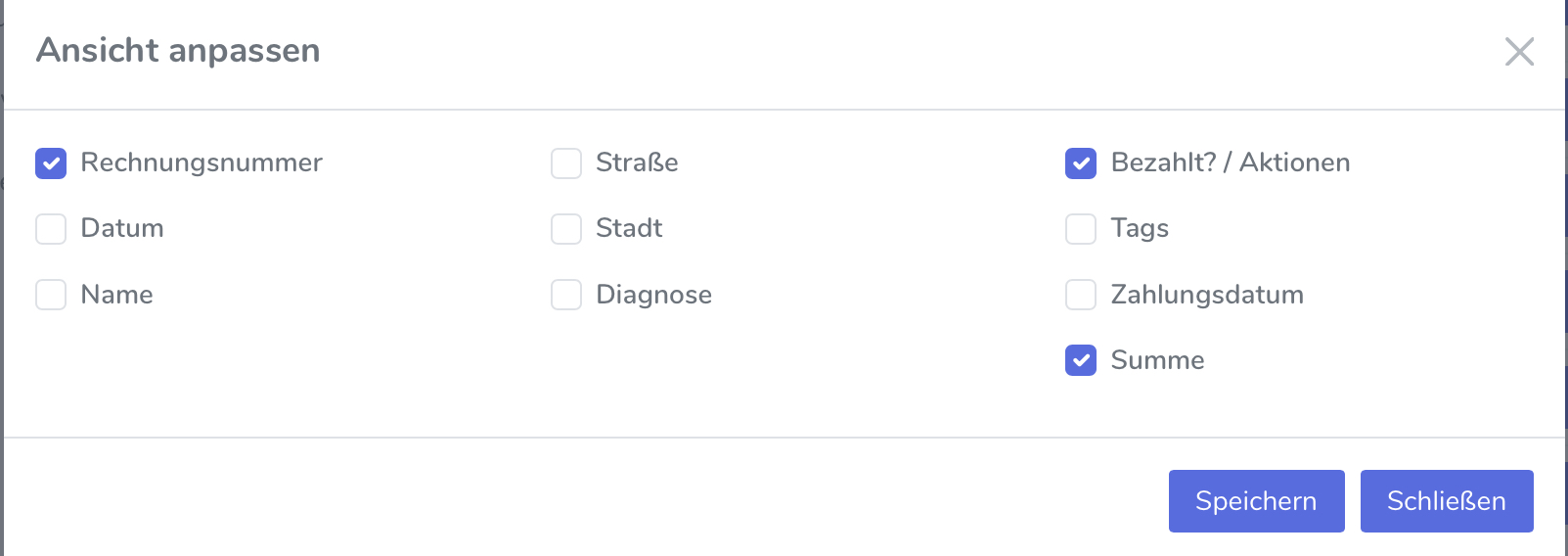
Task: Click the Summe label text
Action: pyautogui.click(x=1157, y=360)
